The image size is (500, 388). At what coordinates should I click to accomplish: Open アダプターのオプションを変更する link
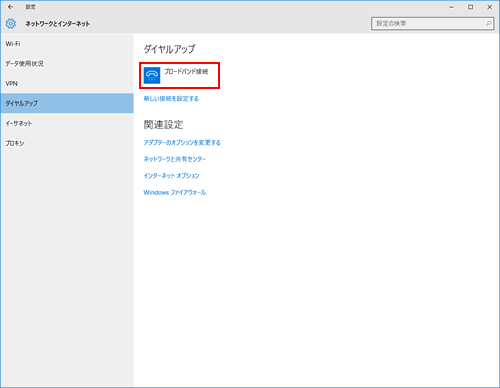point(182,143)
